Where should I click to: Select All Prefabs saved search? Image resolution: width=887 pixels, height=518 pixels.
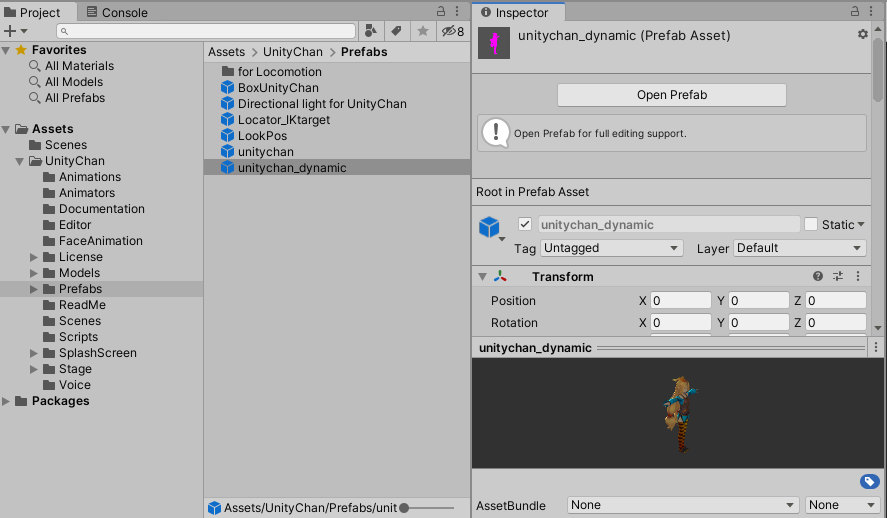(x=75, y=98)
